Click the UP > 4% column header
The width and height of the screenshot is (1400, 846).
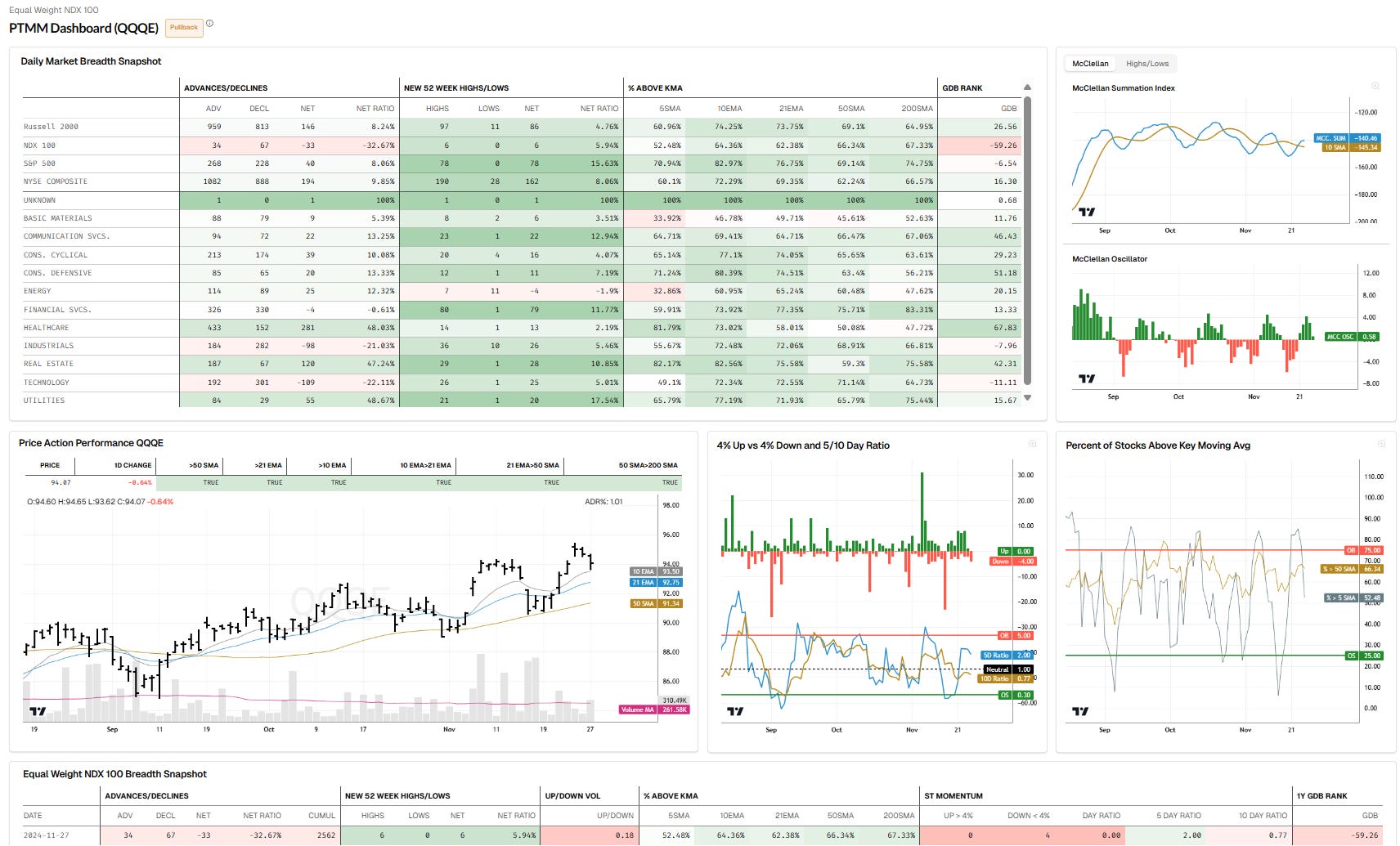(958, 816)
